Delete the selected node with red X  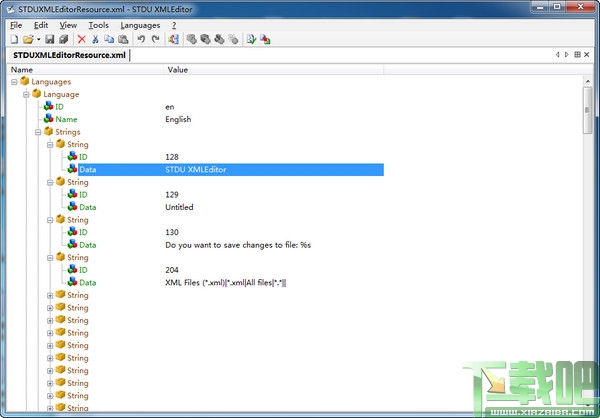(x=82, y=39)
